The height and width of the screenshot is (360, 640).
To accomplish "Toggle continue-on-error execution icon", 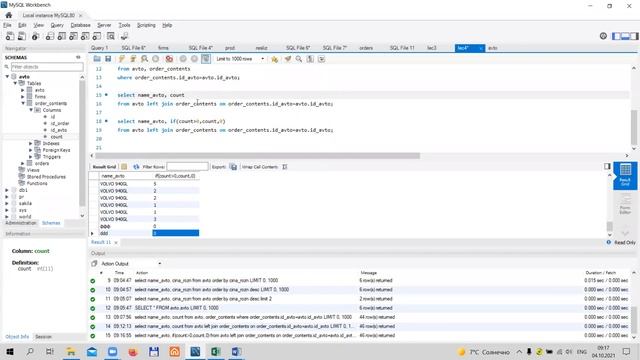I will [169, 59].
